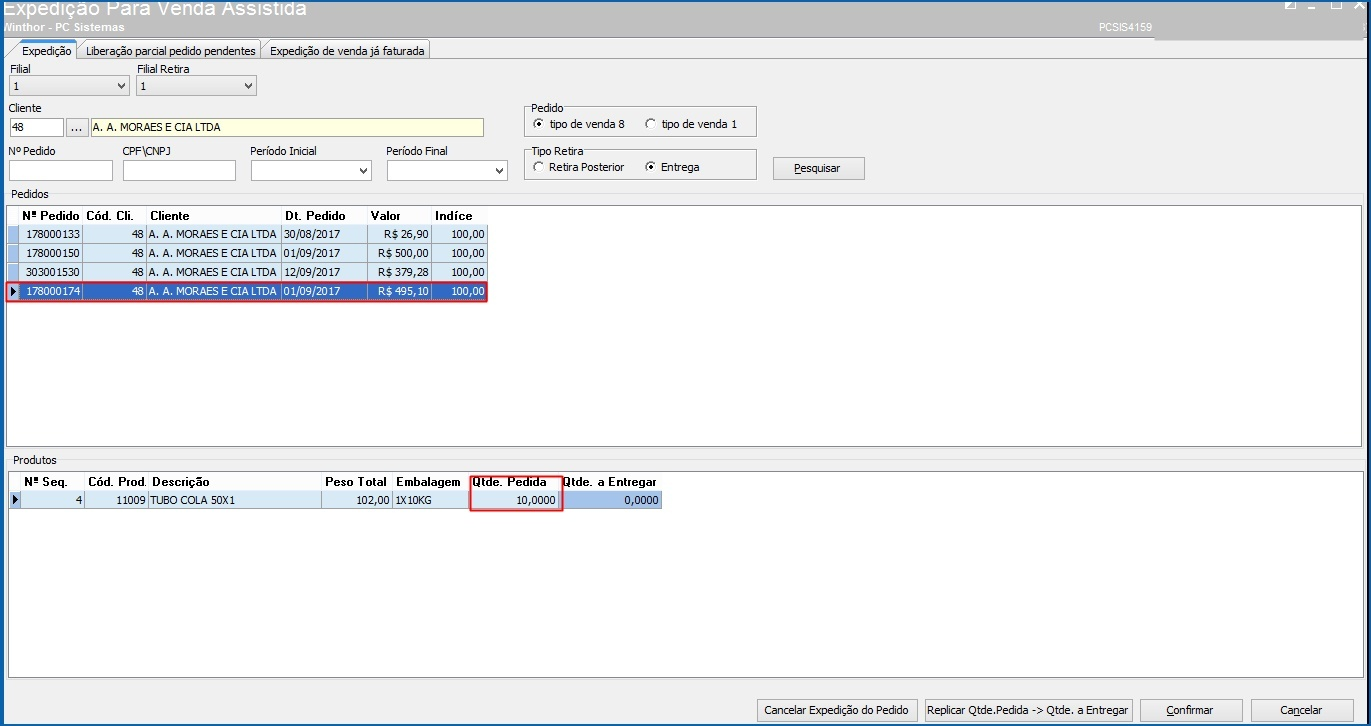Click the date 30/08/2017 cell
Screen dimensions: 1371x726
(324, 234)
